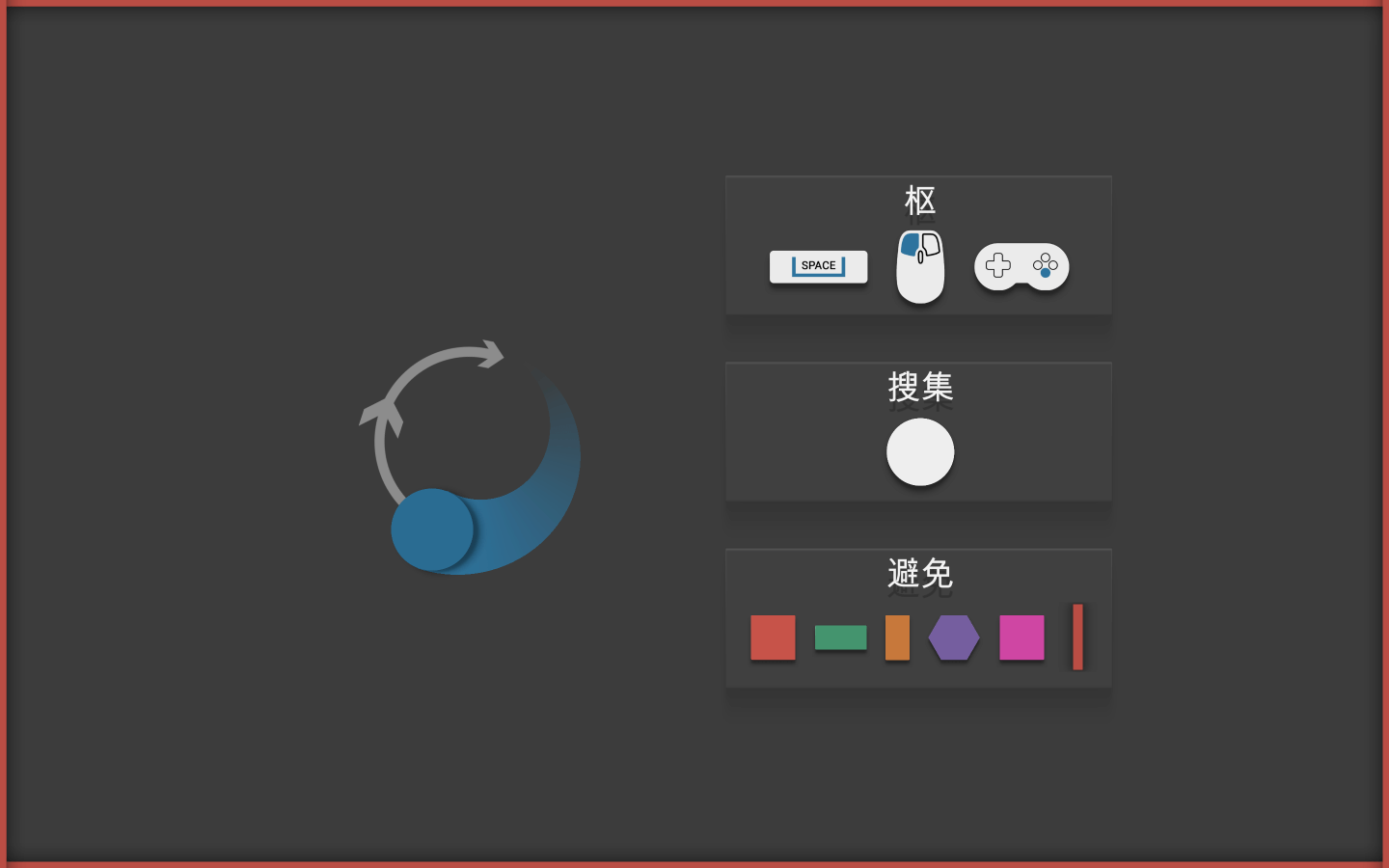Click the gamepad's d-pad cross
This screenshot has width=1389, height=868.
pyautogui.click(x=998, y=265)
